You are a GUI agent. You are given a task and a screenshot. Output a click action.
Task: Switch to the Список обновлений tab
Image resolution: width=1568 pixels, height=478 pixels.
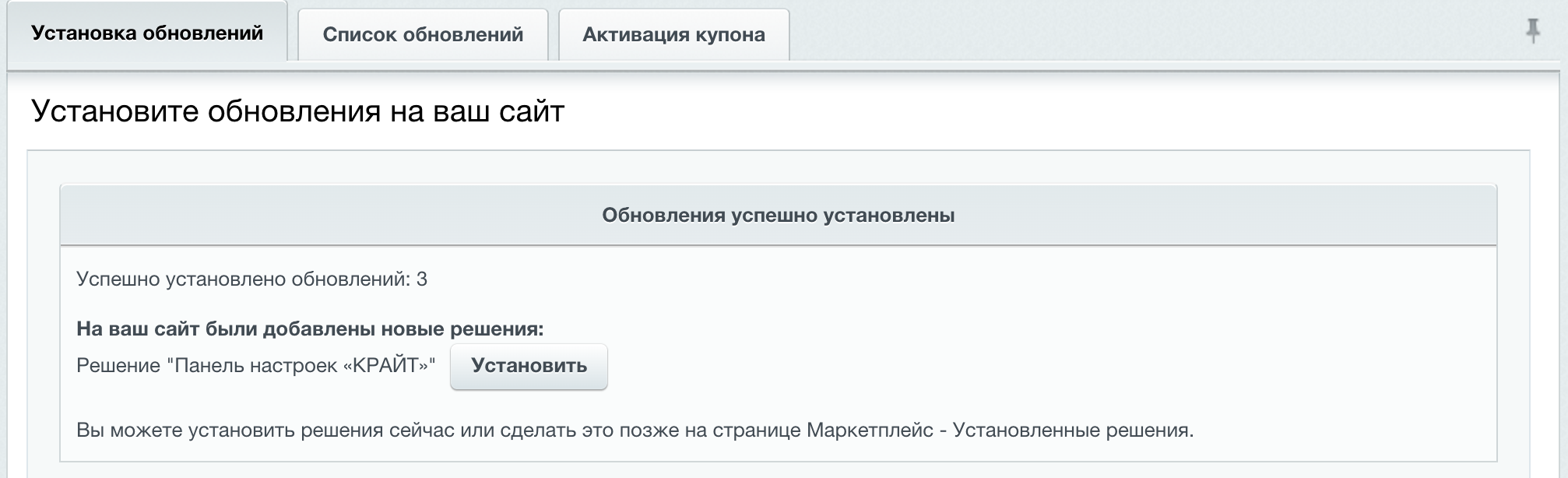(423, 35)
